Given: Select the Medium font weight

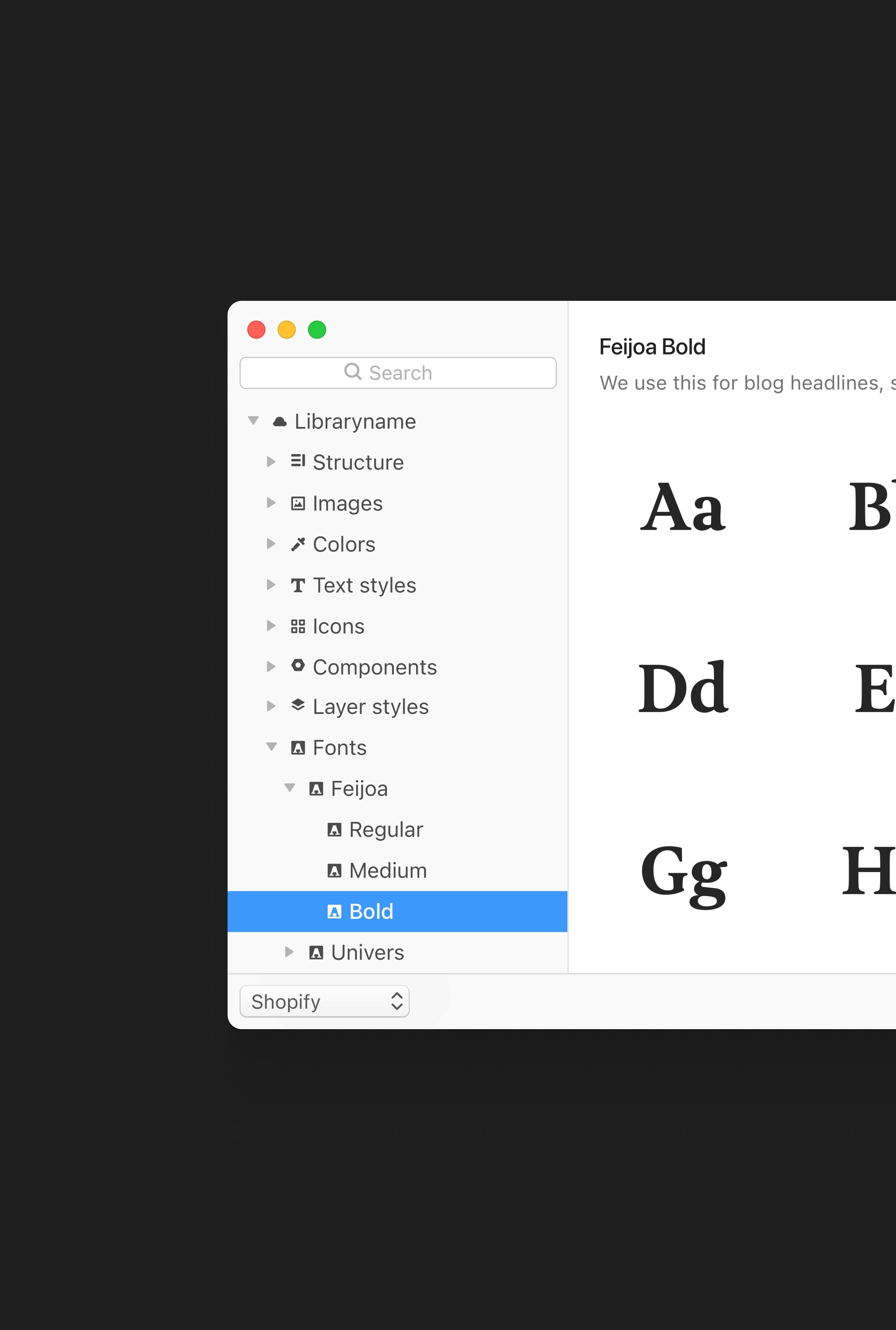Looking at the screenshot, I should tap(388, 871).
